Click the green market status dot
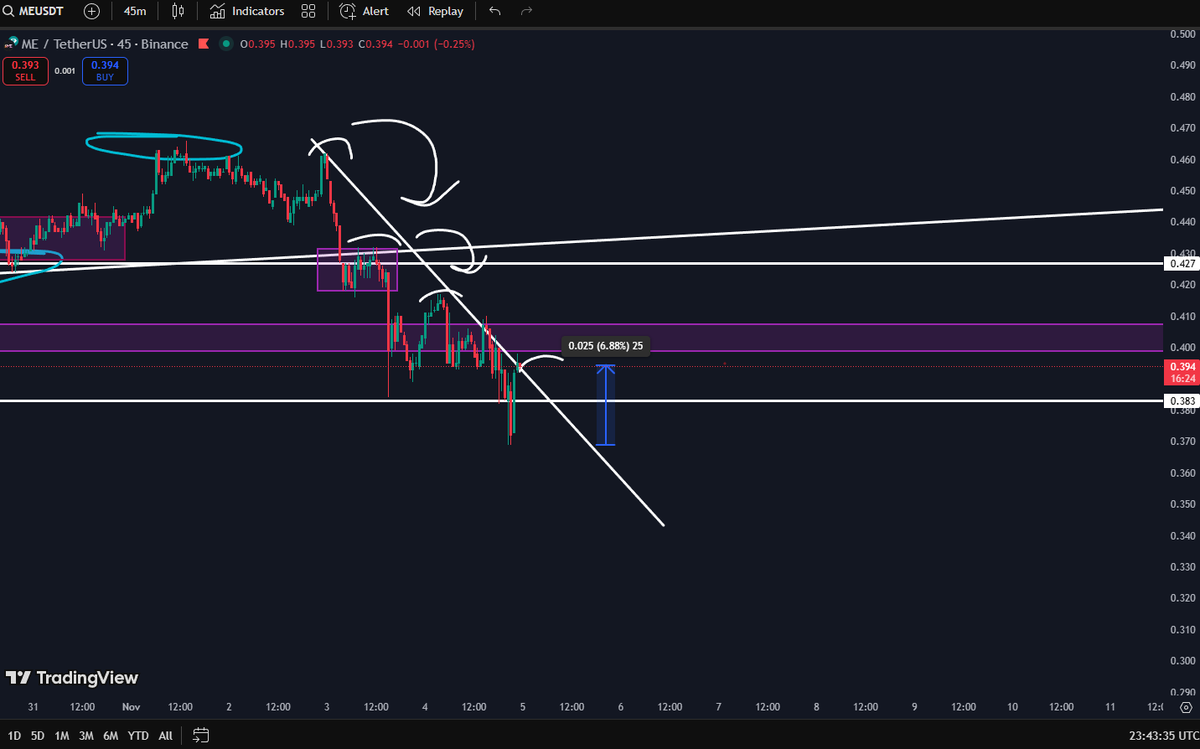The width and height of the screenshot is (1200, 749). (226, 44)
